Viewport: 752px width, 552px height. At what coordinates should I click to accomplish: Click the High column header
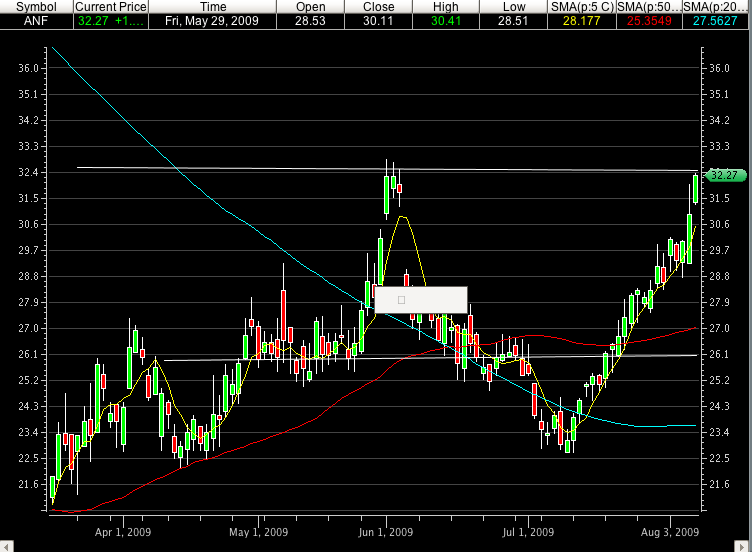[446, 6]
